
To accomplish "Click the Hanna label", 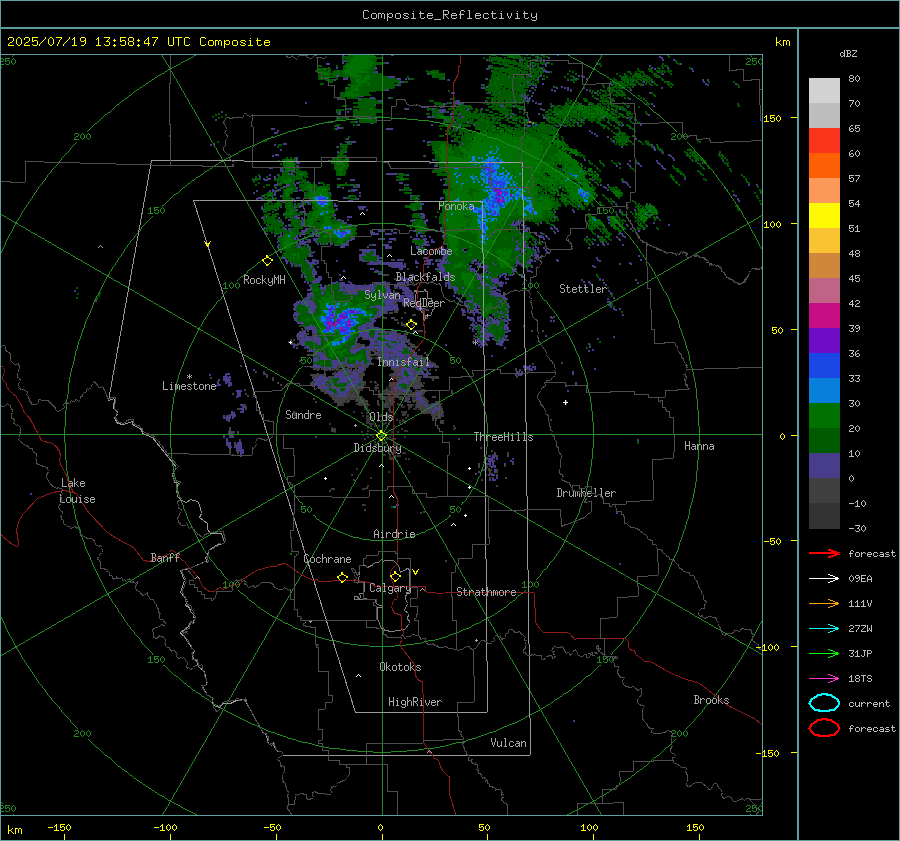I will tap(699, 446).
